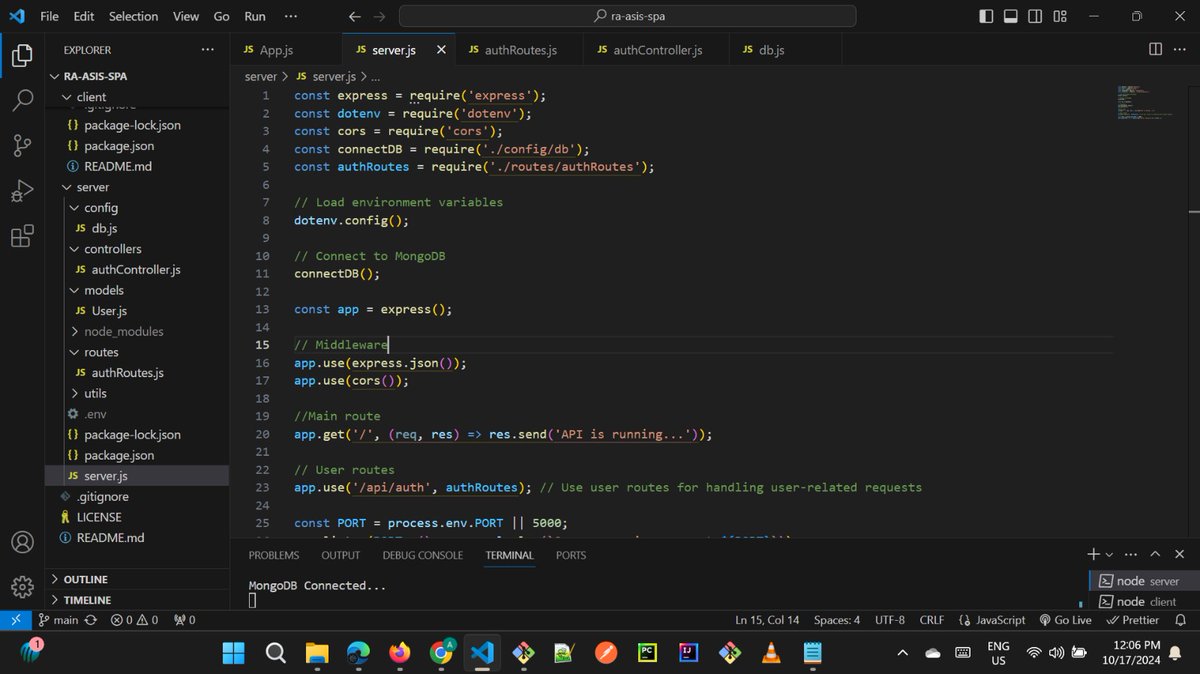Synchronize changes in the status bar
Image resolution: width=1200 pixels, height=674 pixels.
pos(91,620)
